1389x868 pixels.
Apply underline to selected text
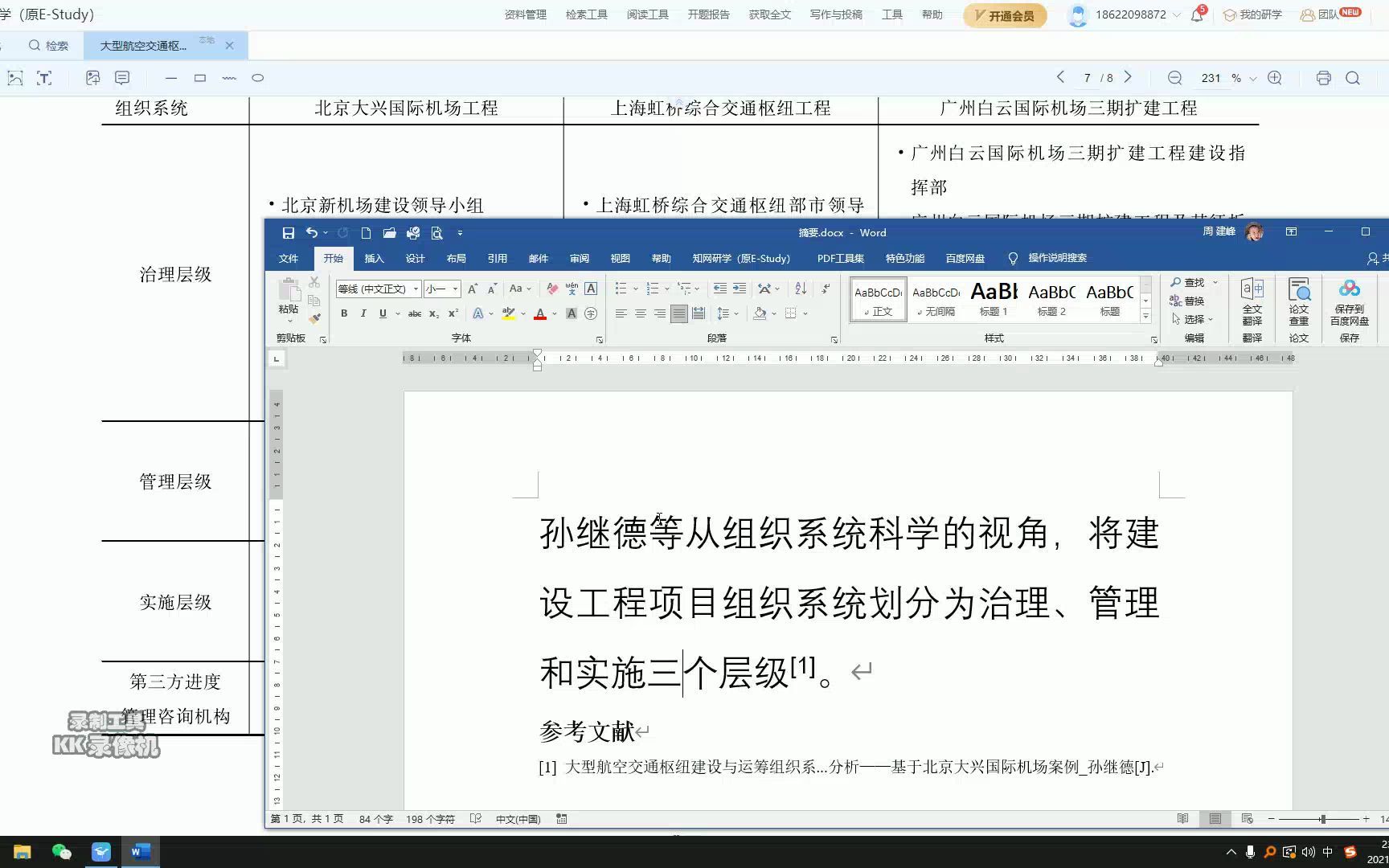click(383, 313)
